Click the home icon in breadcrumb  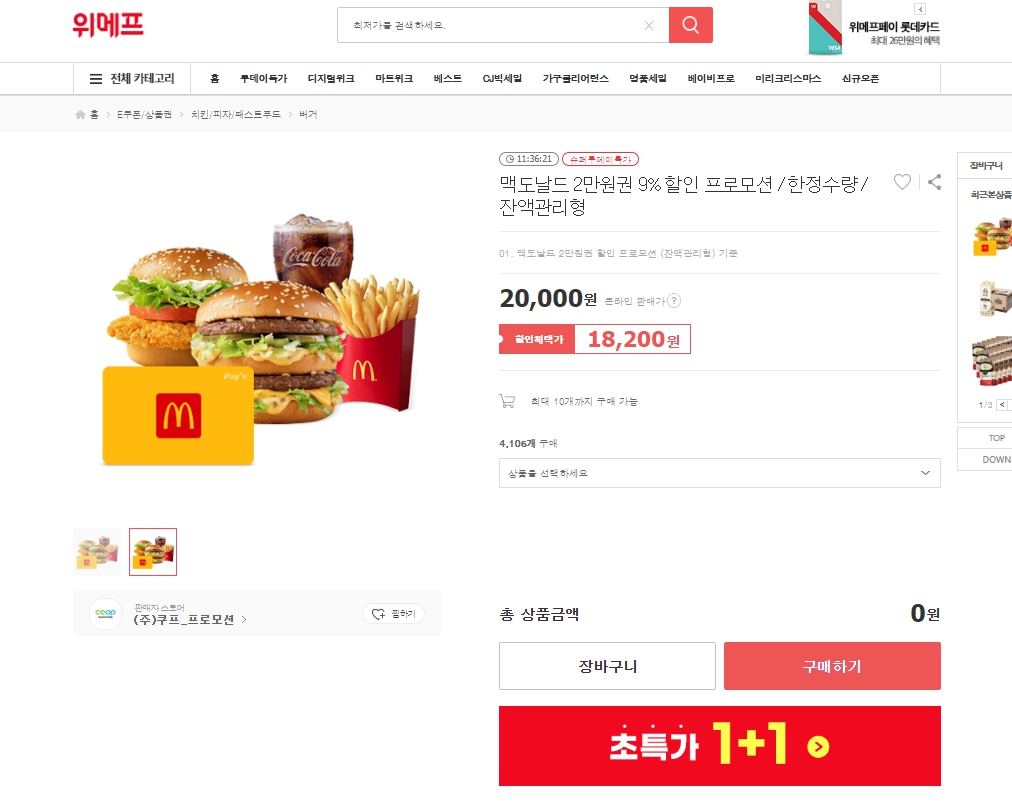(80, 114)
